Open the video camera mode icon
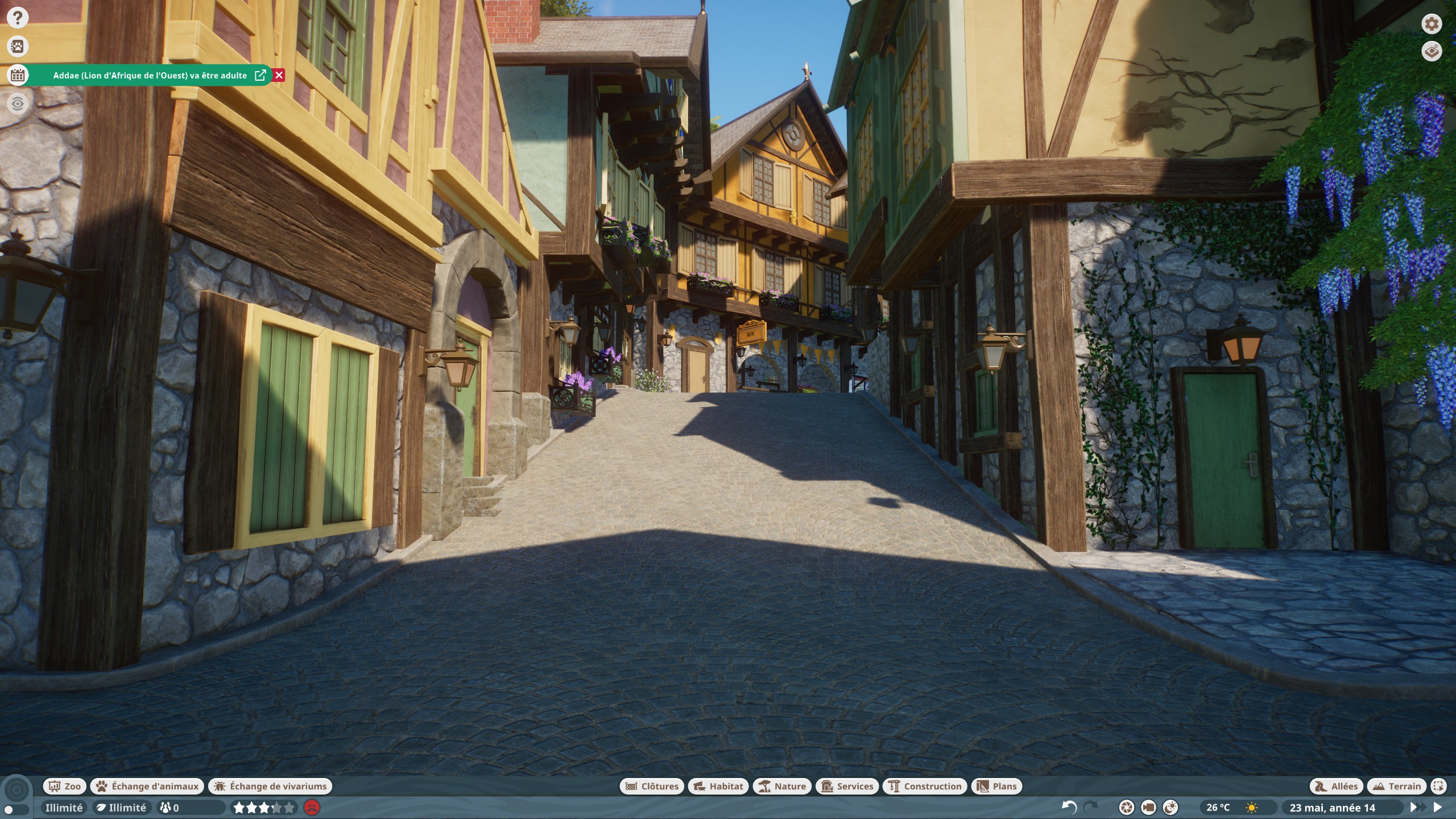This screenshot has width=1456, height=819. [1148, 807]
